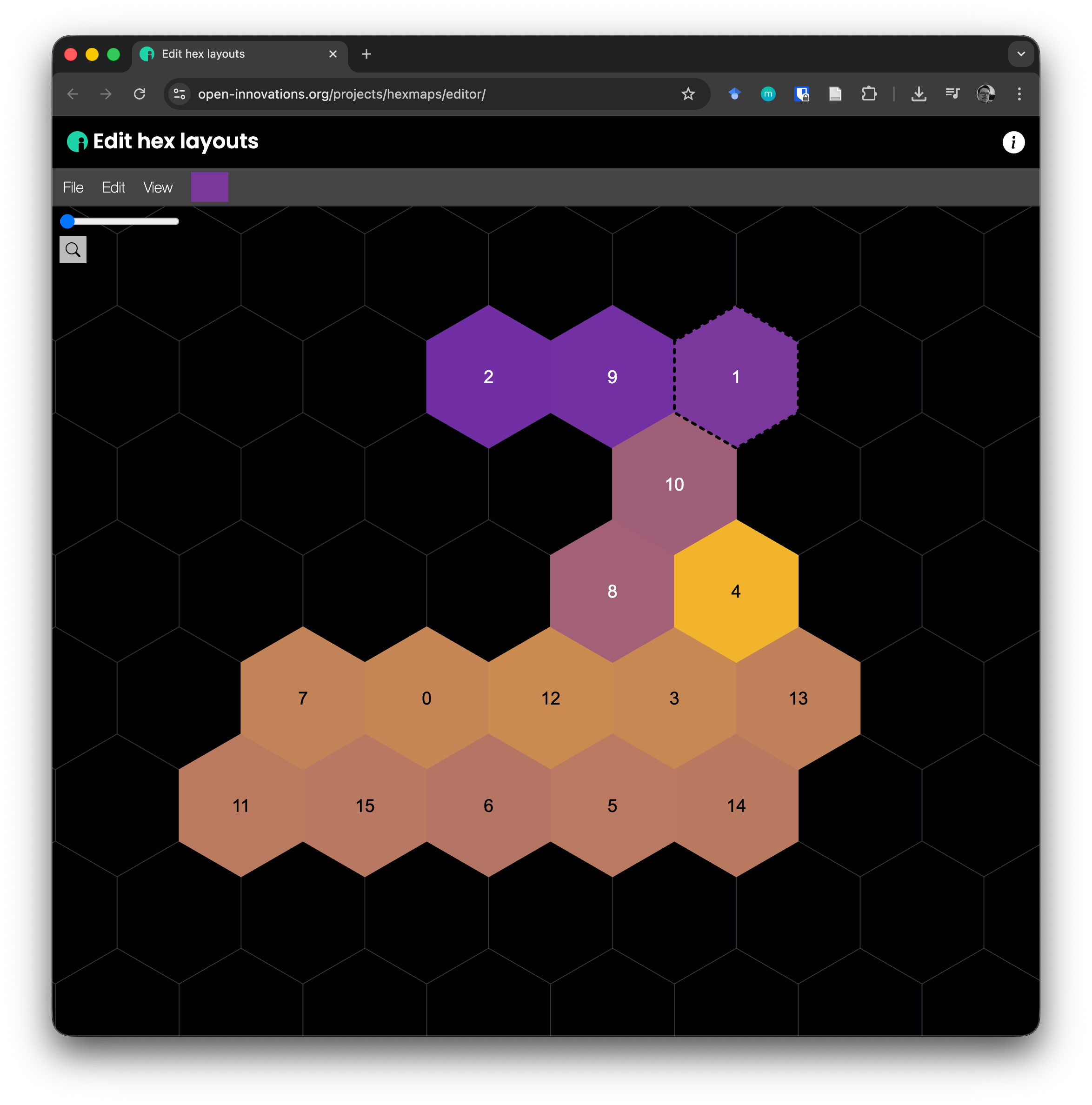Click the search magnifier button

pyautogui.click(x=73, y=250)
